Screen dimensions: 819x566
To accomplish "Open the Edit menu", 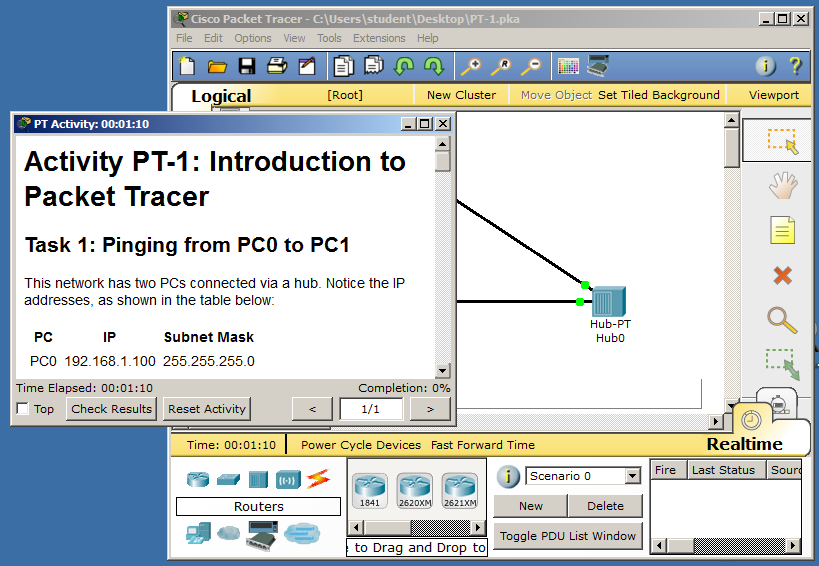I will 213,38.
